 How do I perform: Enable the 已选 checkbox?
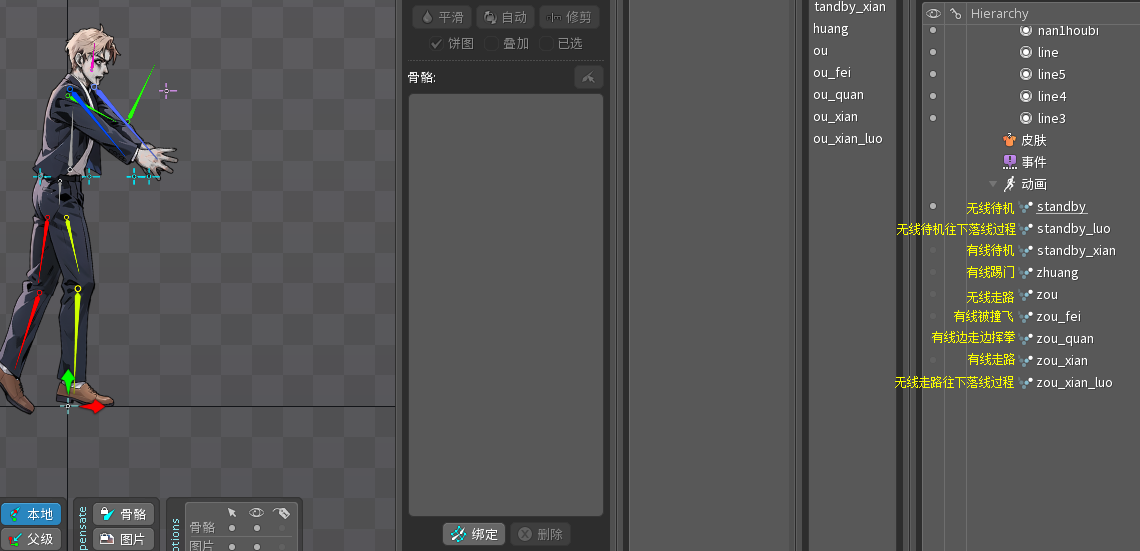pyautogui.click(x=546, y=44)
